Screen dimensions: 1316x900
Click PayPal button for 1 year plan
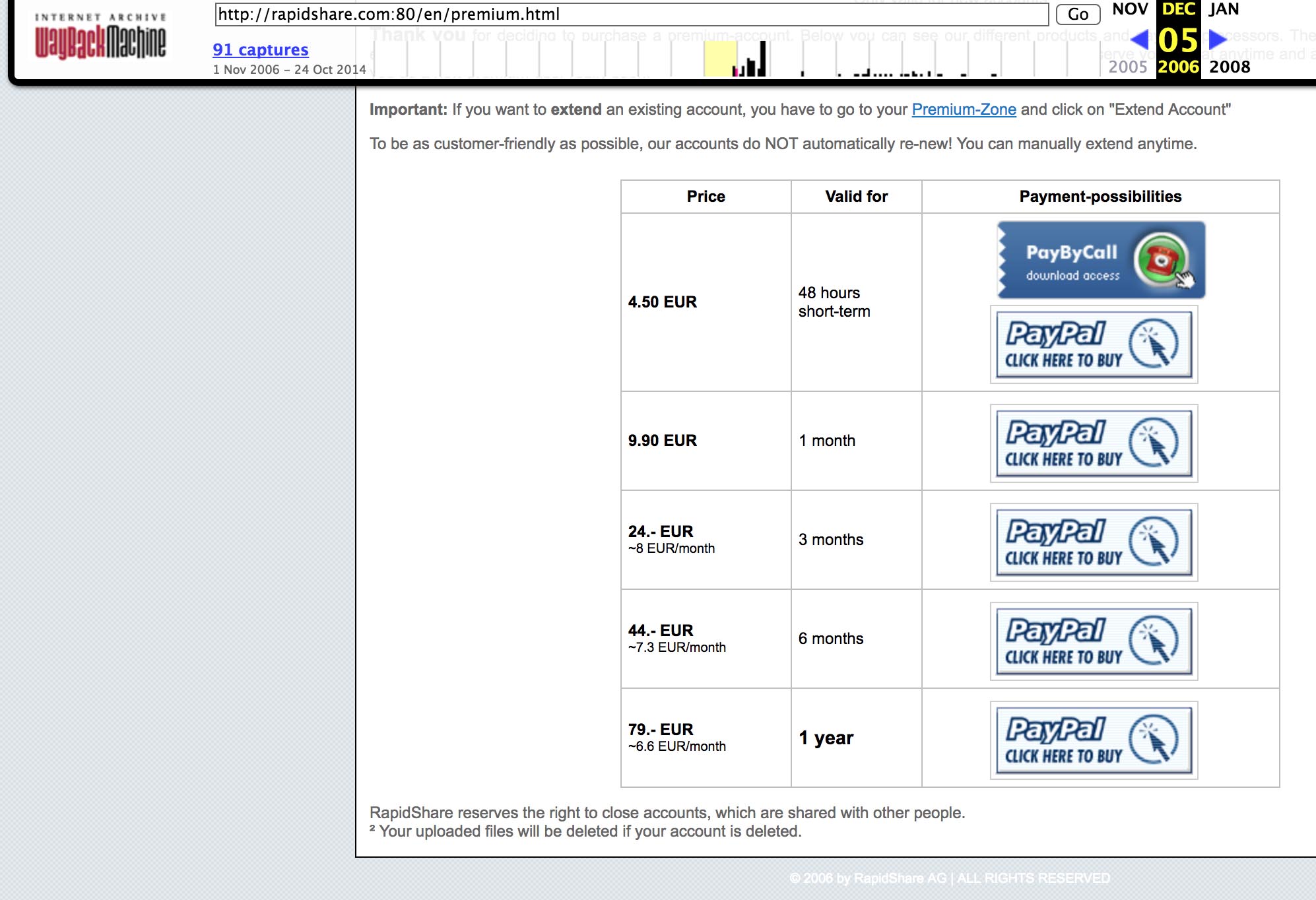click(x=1094, y=740)
